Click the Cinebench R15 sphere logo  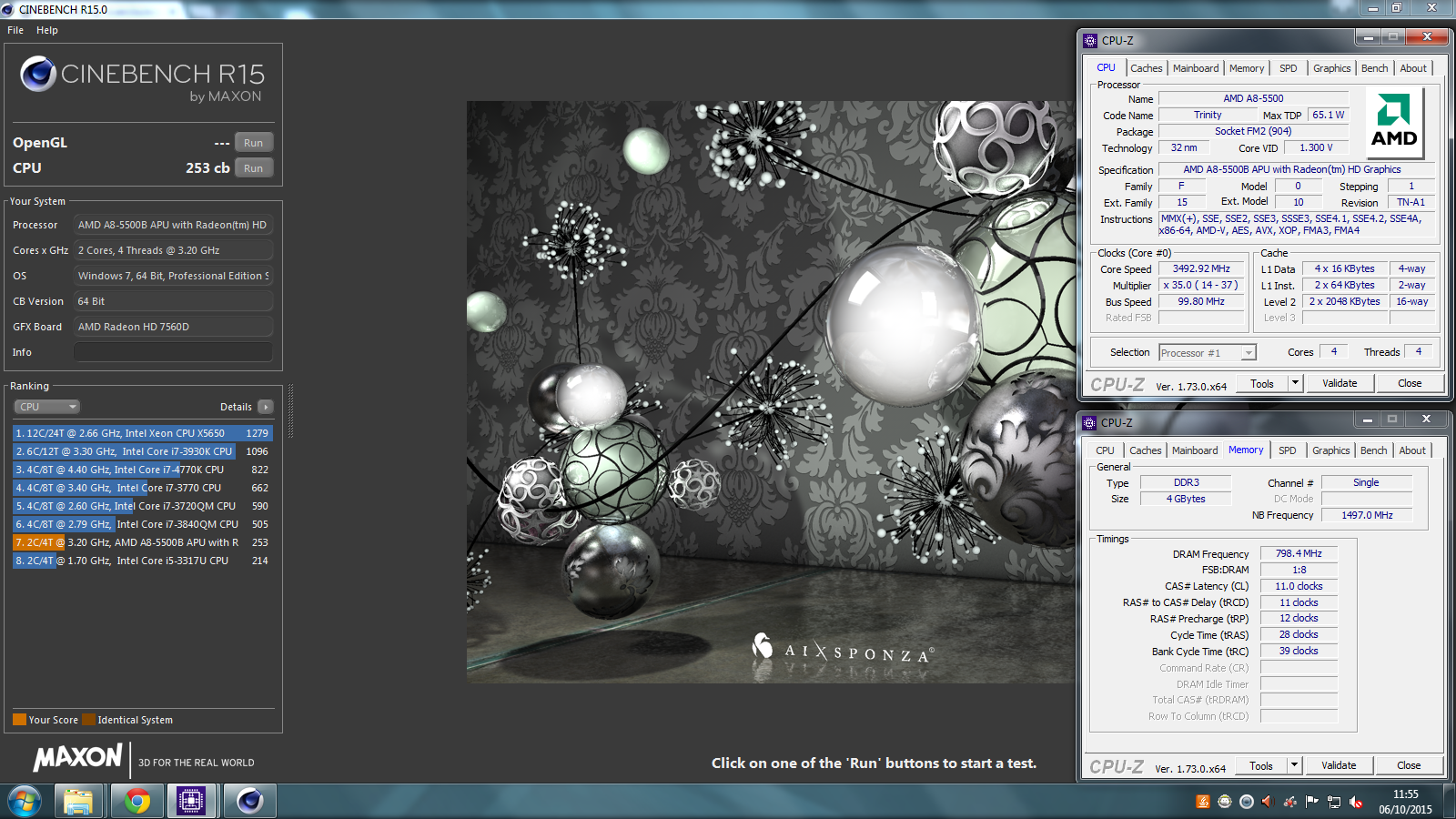[x=38, y=74]
